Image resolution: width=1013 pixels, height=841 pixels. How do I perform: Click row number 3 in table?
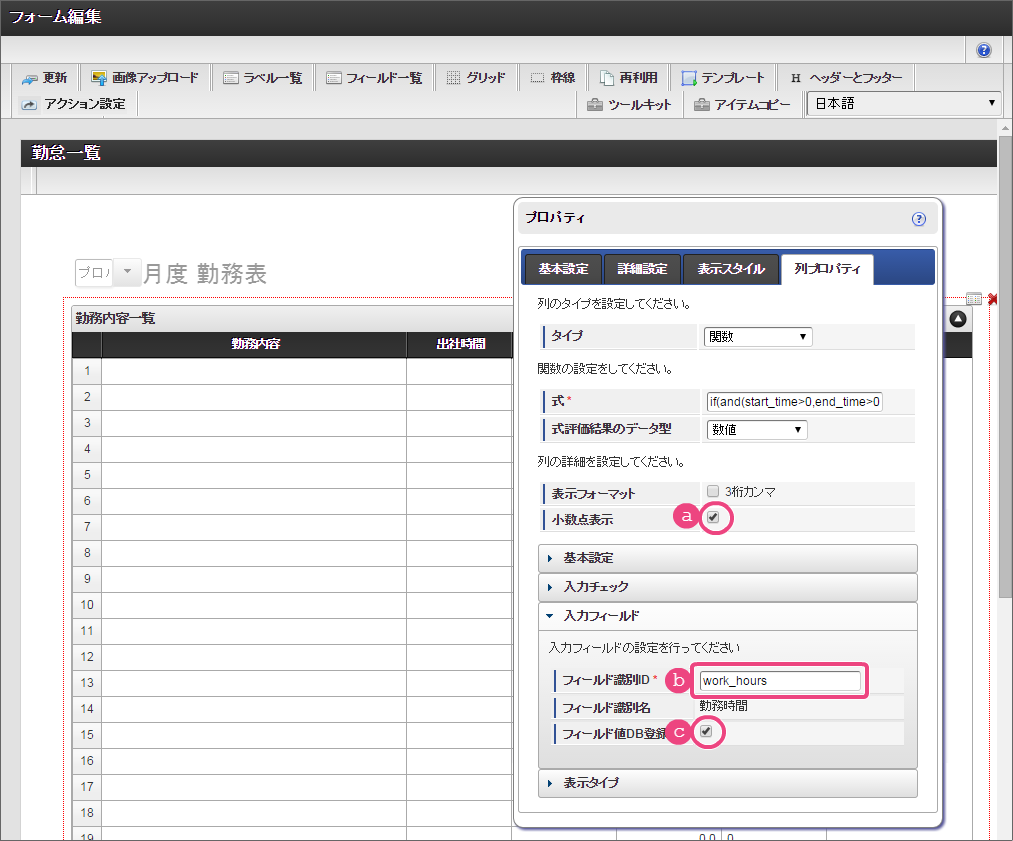[x=87, y=423]
